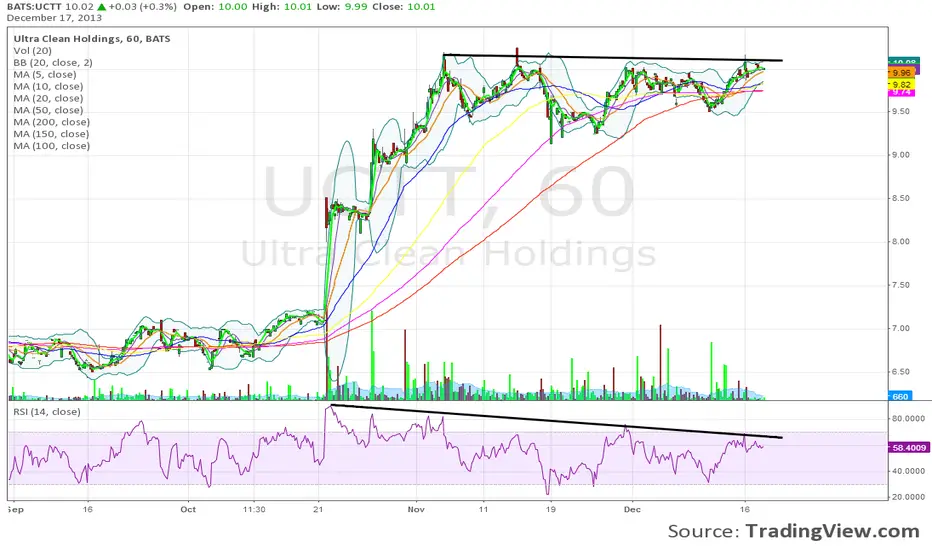Click the 19 label on the time axis
The height and width of the screenshot is (550, 932).
coord(551,510)
